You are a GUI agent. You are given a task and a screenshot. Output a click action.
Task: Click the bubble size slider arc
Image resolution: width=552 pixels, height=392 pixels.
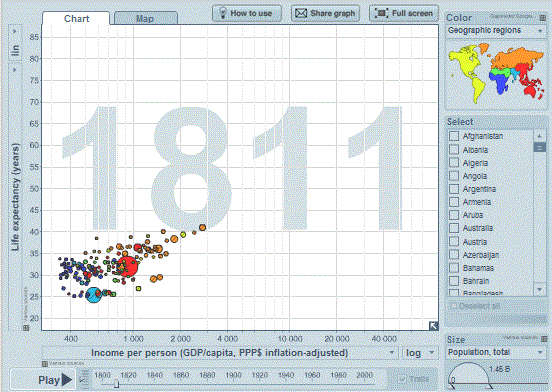(x=470, y=374)
